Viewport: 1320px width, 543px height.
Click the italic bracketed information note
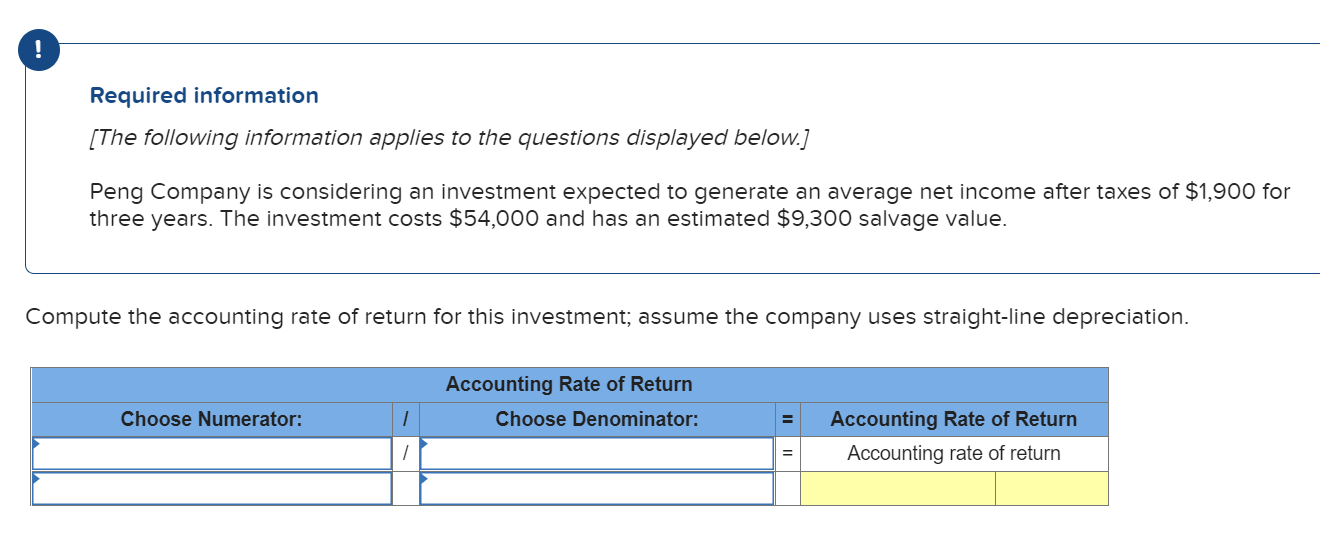pos(449,138)
